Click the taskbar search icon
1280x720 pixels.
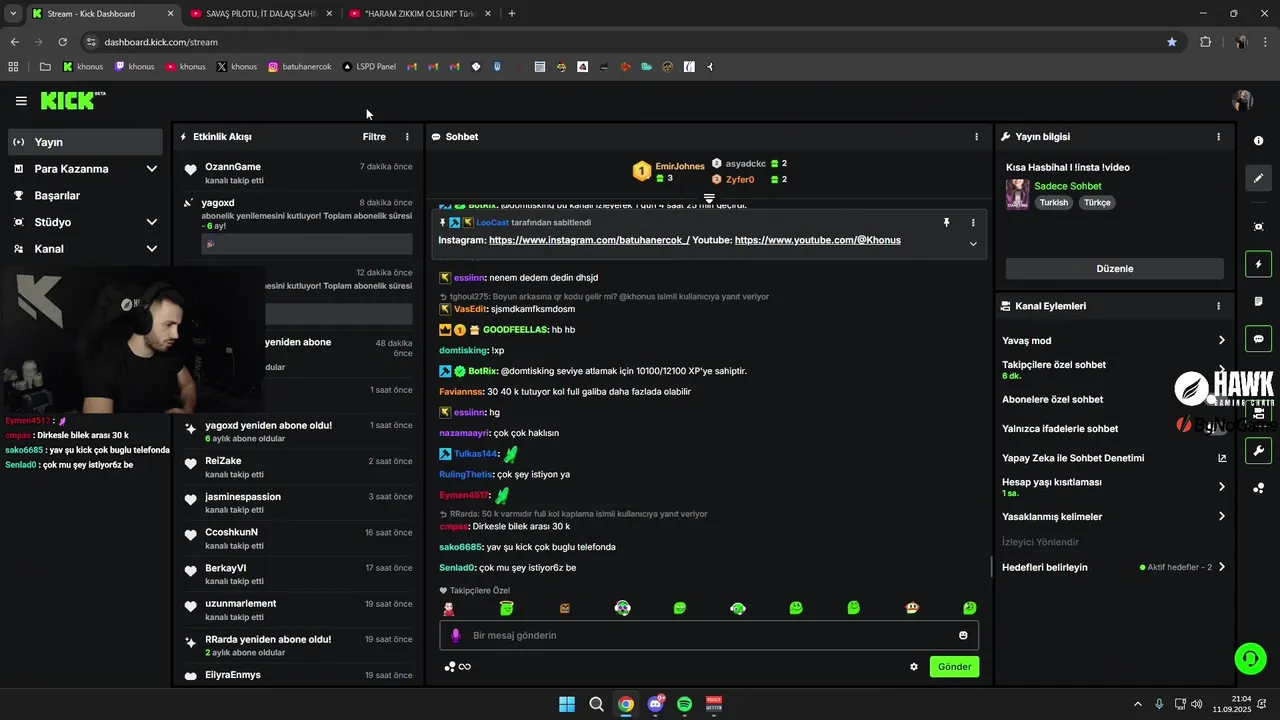(596, 704)
